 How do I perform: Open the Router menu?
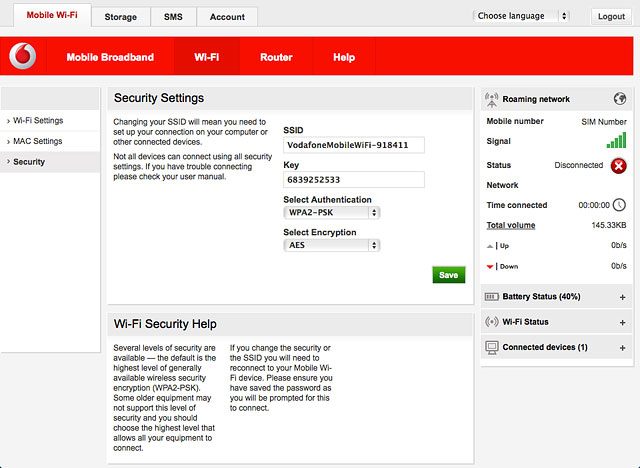tap(276, 57)
